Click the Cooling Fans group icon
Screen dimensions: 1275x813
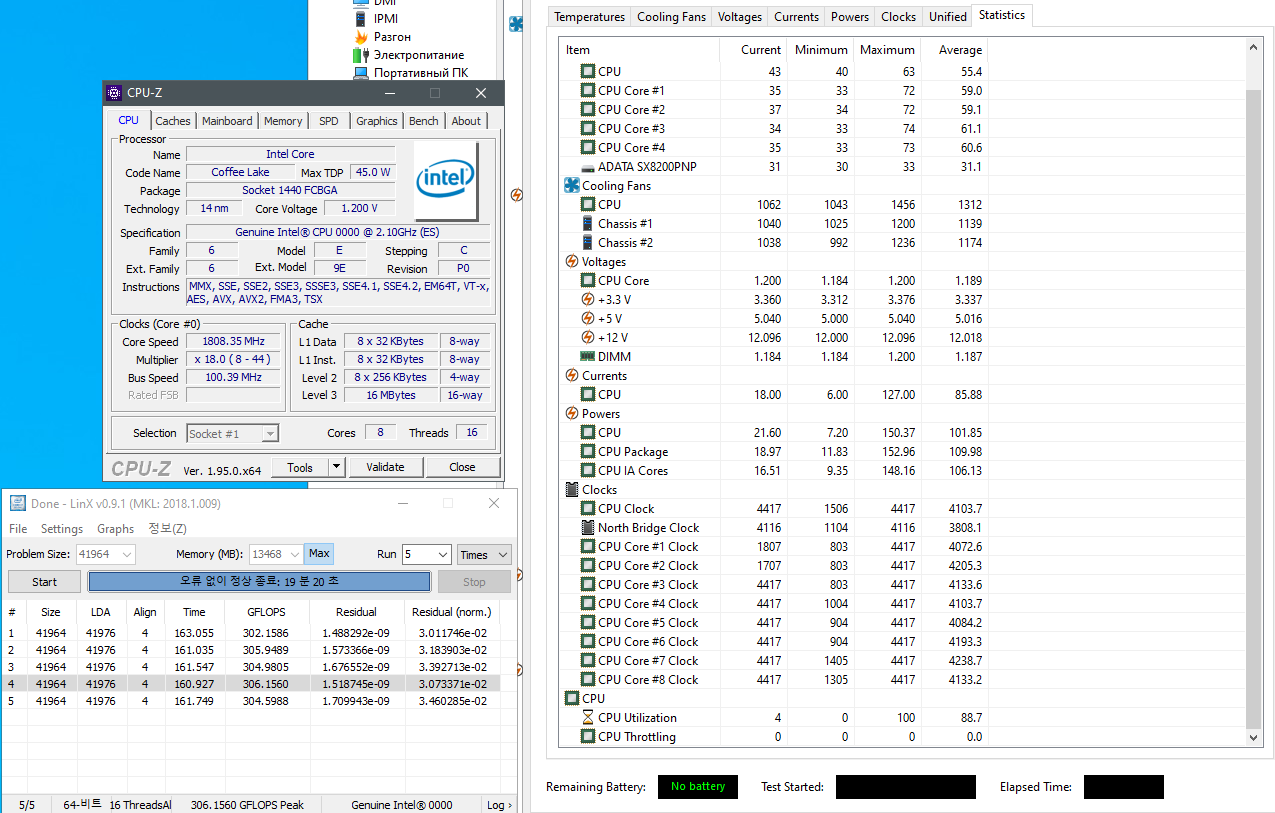coord(572,186)
